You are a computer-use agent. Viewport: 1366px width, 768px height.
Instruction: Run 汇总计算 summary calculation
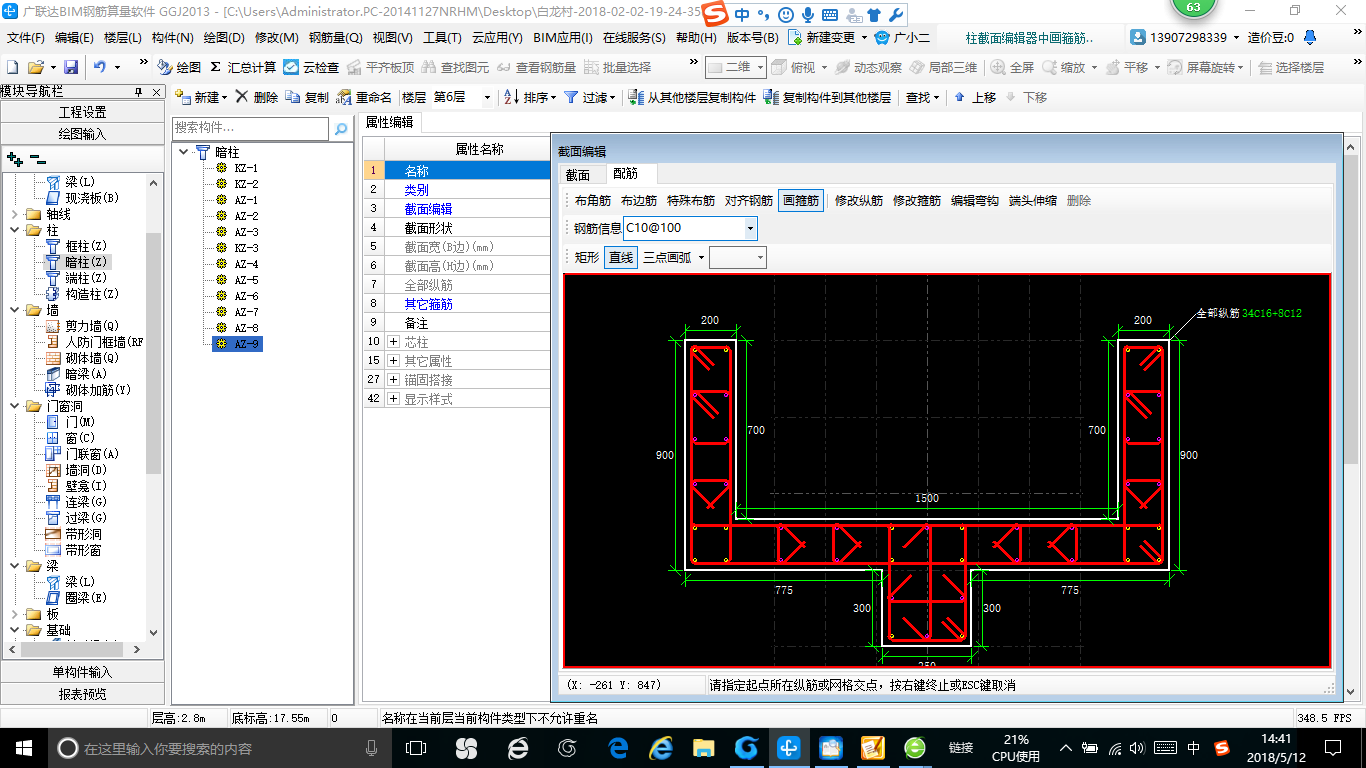(x=243, y=67)
